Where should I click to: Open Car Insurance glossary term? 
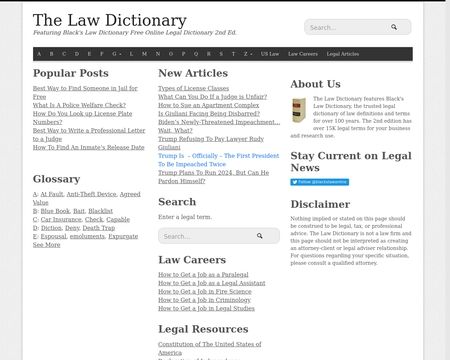(x=61, y=219)
